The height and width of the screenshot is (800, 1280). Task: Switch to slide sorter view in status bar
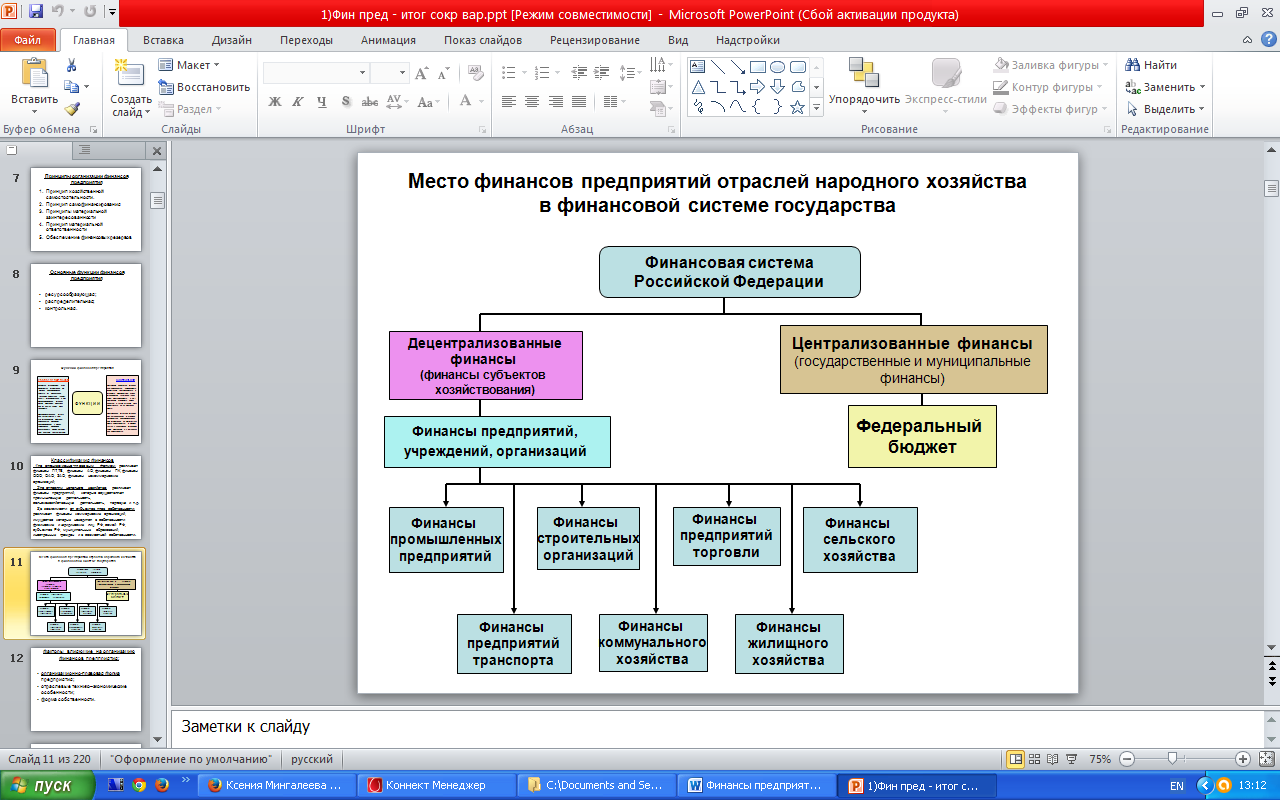1033,759
